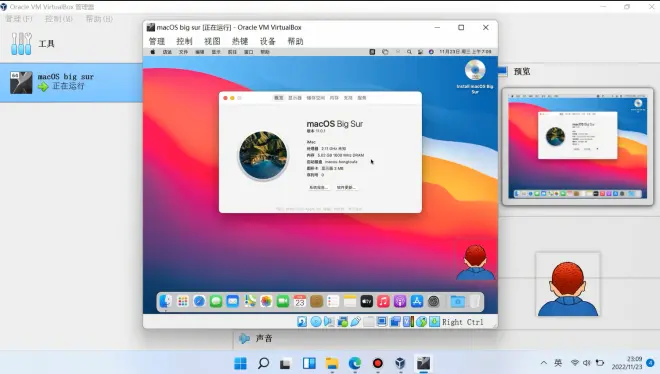Click the VM preview thumbnail
The width and height of the screenshot is (660, 374).
(x=578, y=146)
